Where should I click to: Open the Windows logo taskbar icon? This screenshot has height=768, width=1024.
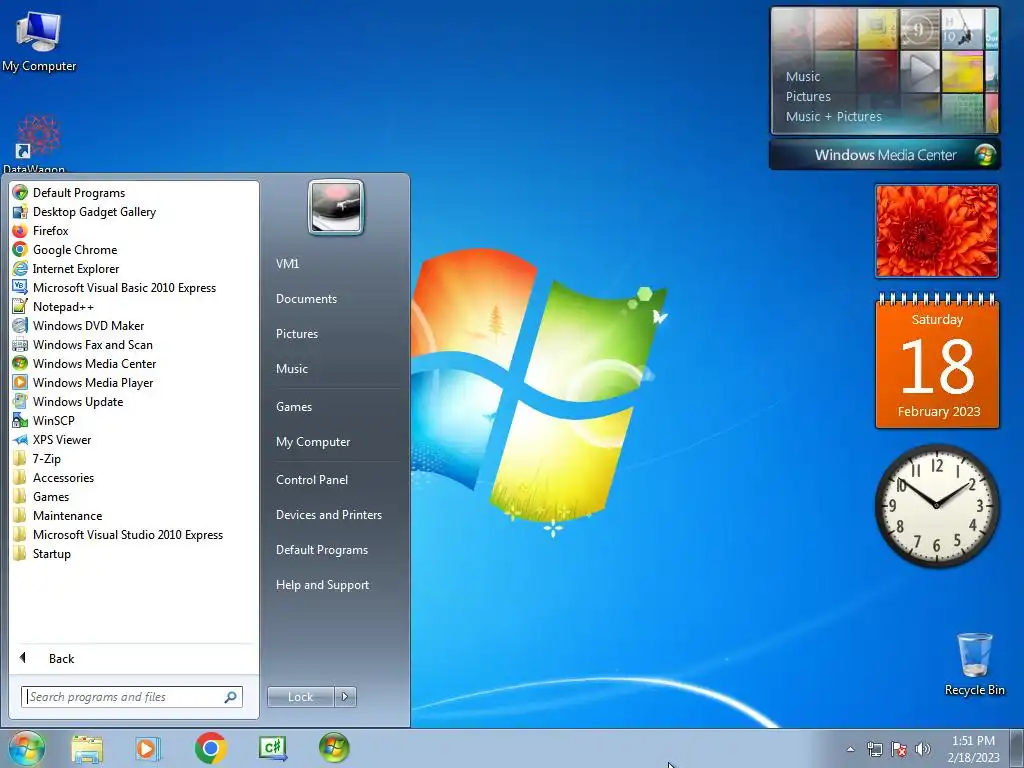(x=334, y=748)
